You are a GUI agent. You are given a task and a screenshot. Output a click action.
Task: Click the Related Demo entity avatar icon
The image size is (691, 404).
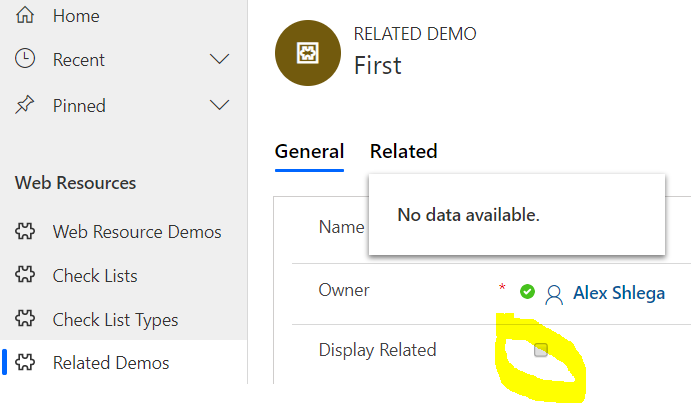[x=308, y=53]
